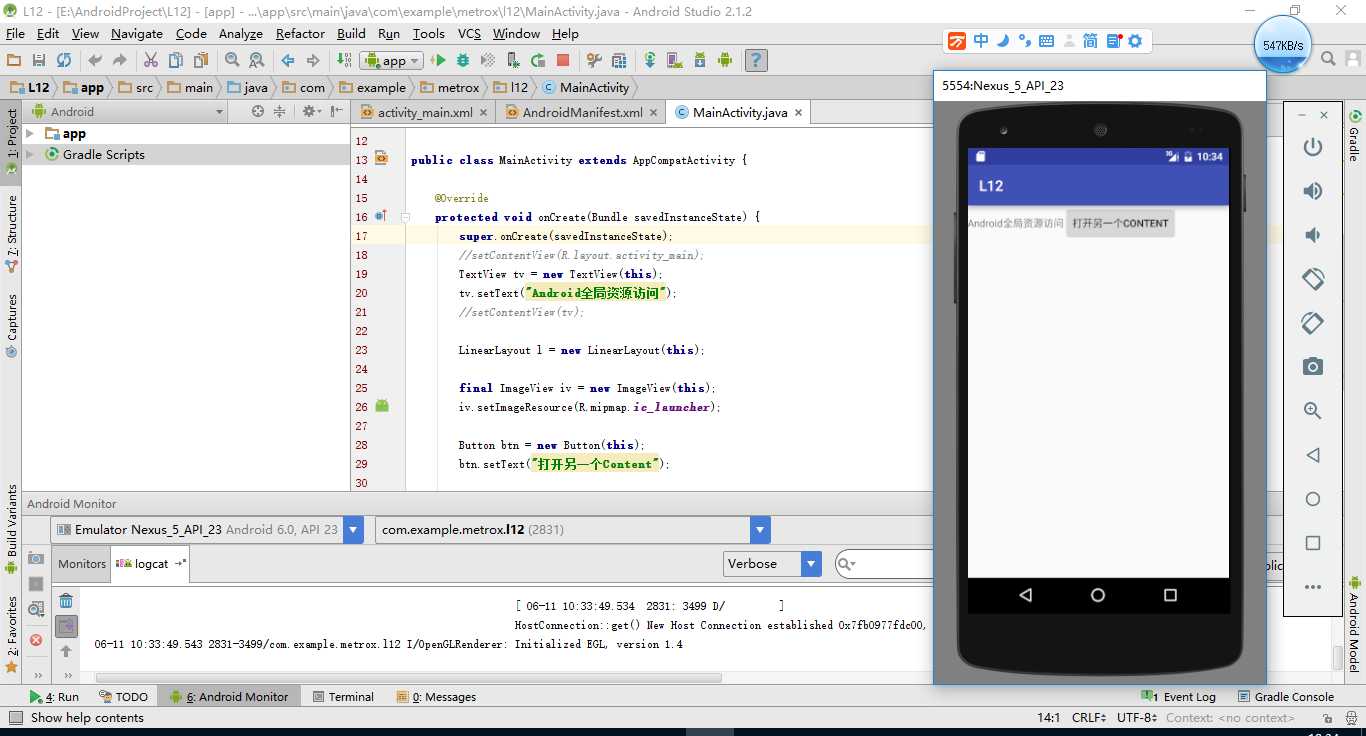Open Find with the magnifier icon
This screenshot has width=1366, height=736.
click(231, 60)
